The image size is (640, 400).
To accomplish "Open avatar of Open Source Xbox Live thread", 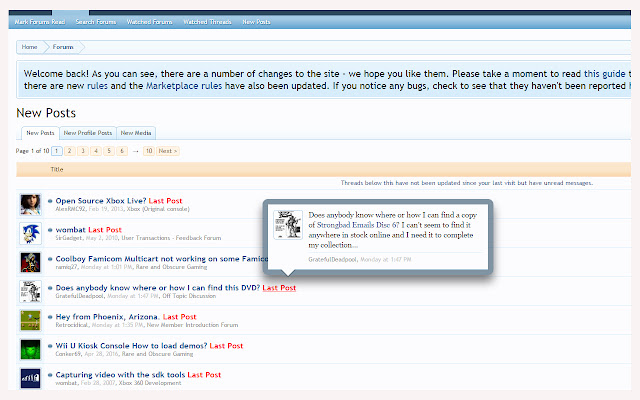I will click(31, 205).
